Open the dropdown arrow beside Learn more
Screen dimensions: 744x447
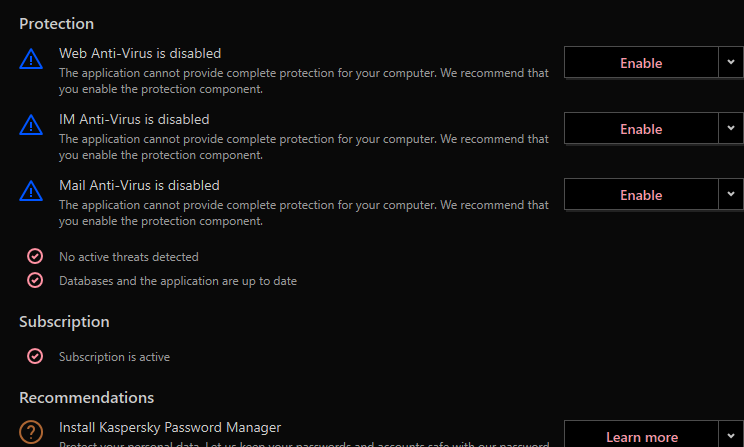pyautogui.click(x=730, y=436)
